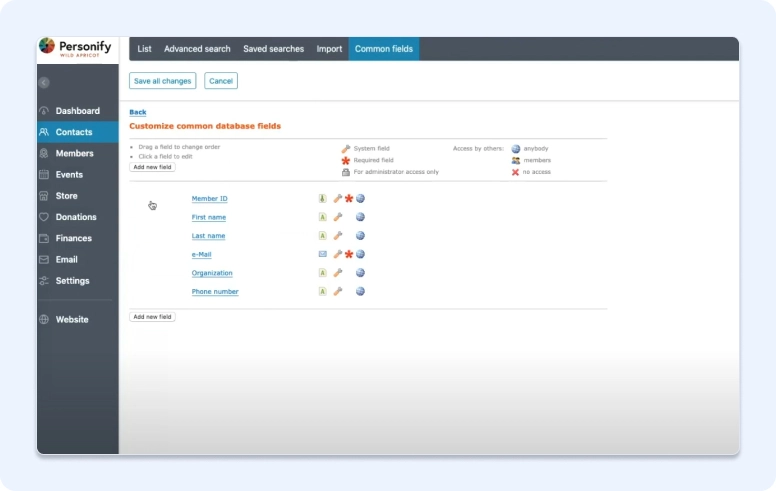
Task: Click the Phone number text type icon
Action: 323,292
